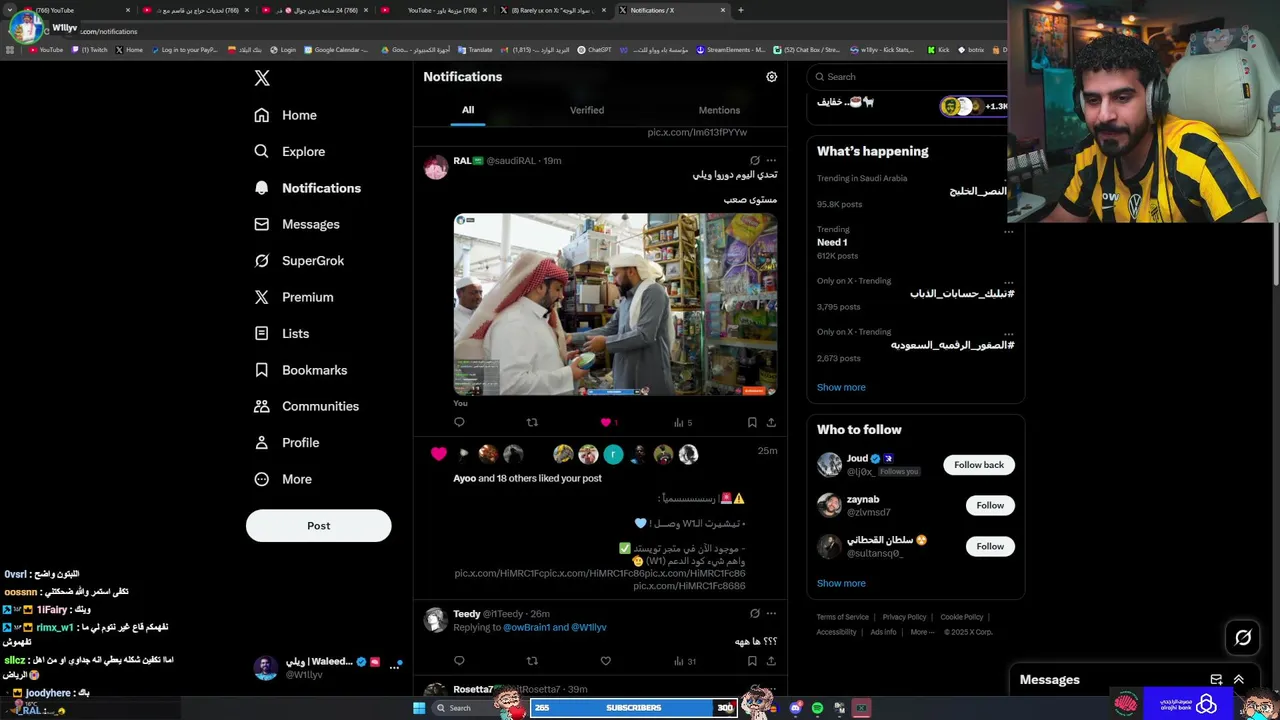Switch to the All notifications tab
The image size is (1280, 720).
[468, 110]
